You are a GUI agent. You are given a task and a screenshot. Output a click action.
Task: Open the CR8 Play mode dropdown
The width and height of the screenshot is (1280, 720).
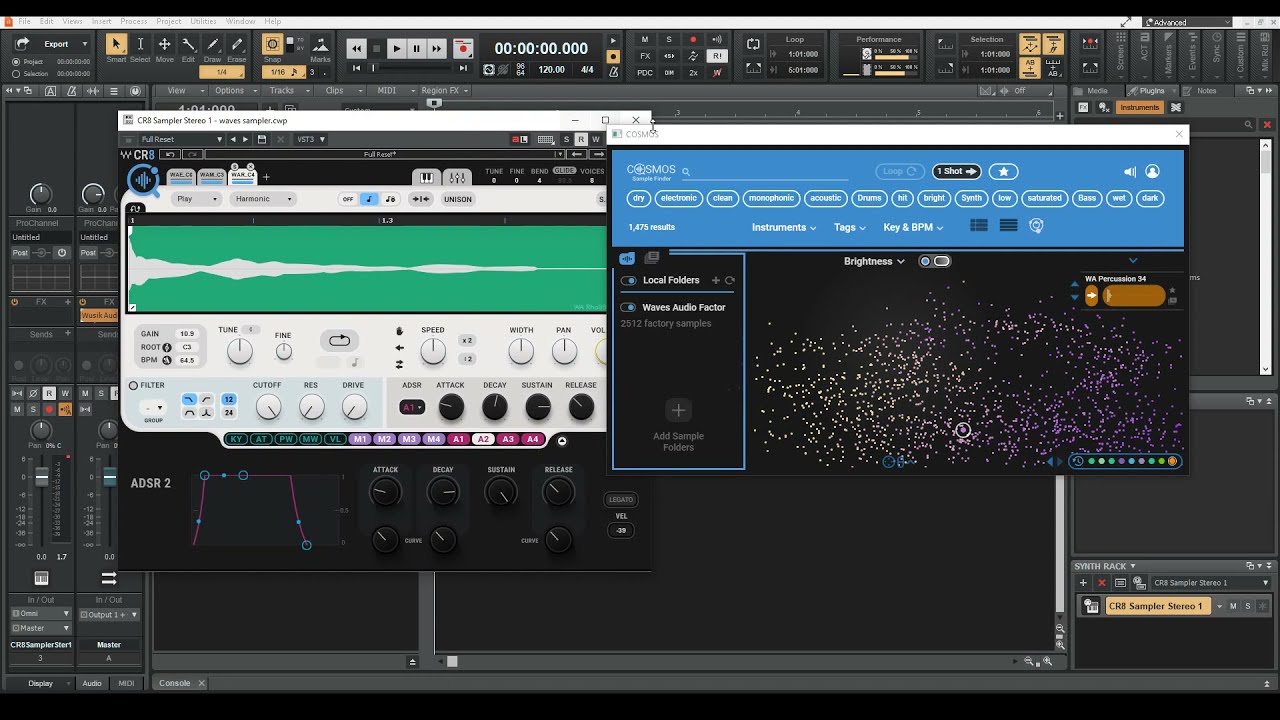[196, 199]
